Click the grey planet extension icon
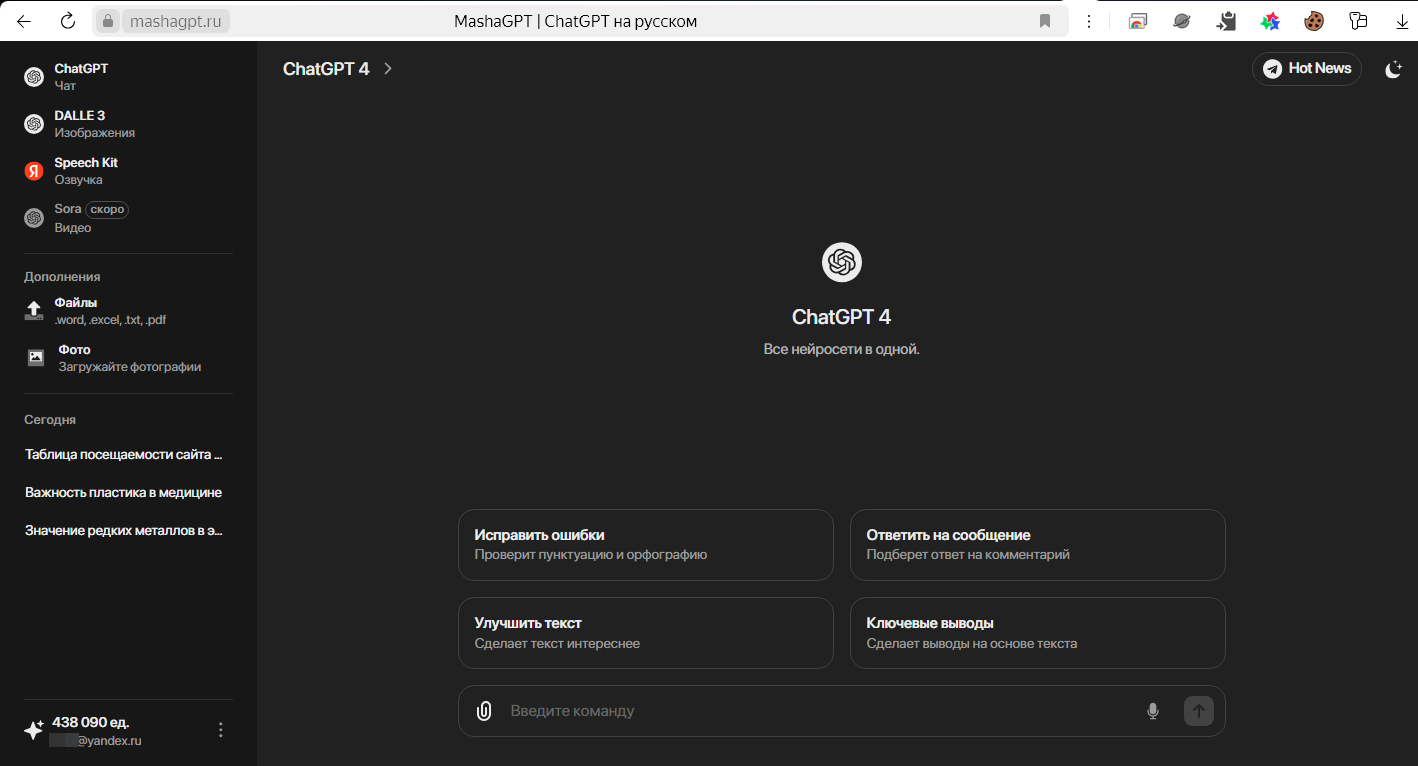This screenshot has height=766, width=1418. pos(1182,21)
